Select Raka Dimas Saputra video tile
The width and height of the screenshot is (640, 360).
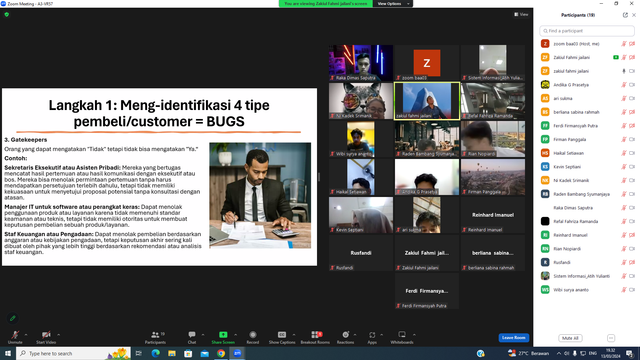(x=361, y=63)
